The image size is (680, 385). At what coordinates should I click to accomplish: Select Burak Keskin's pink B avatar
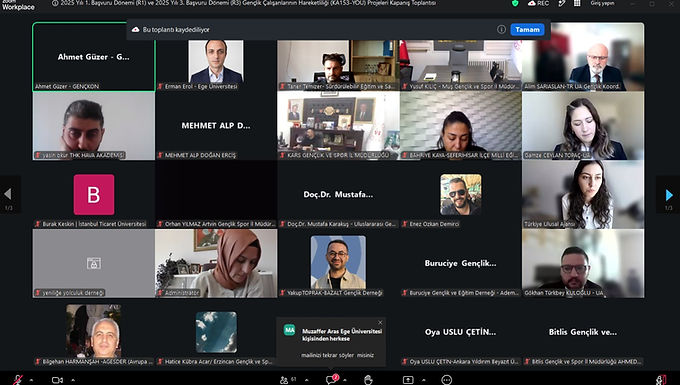(94, 195)
